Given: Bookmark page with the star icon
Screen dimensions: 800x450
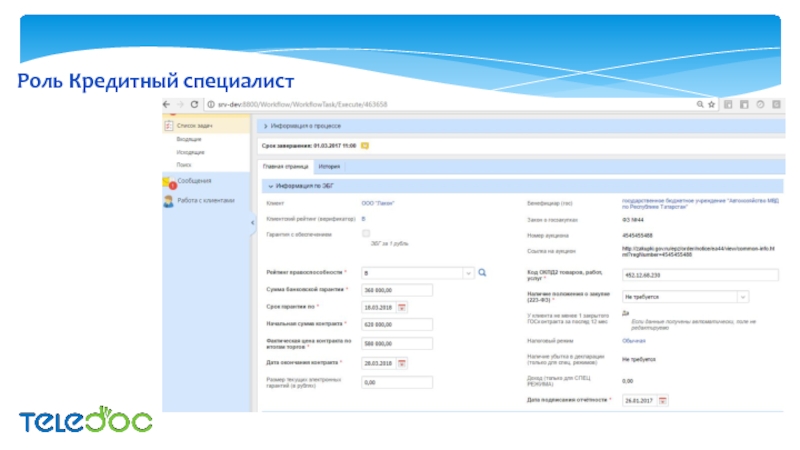Looking at the screenshot, I should click(711, 104).
